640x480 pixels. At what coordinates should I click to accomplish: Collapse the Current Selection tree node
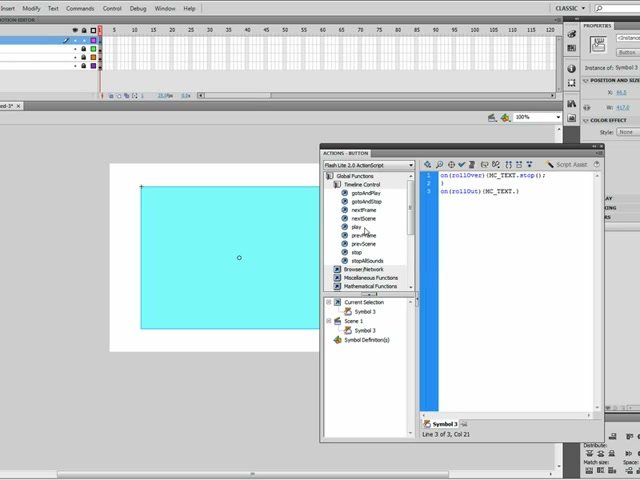329,302
